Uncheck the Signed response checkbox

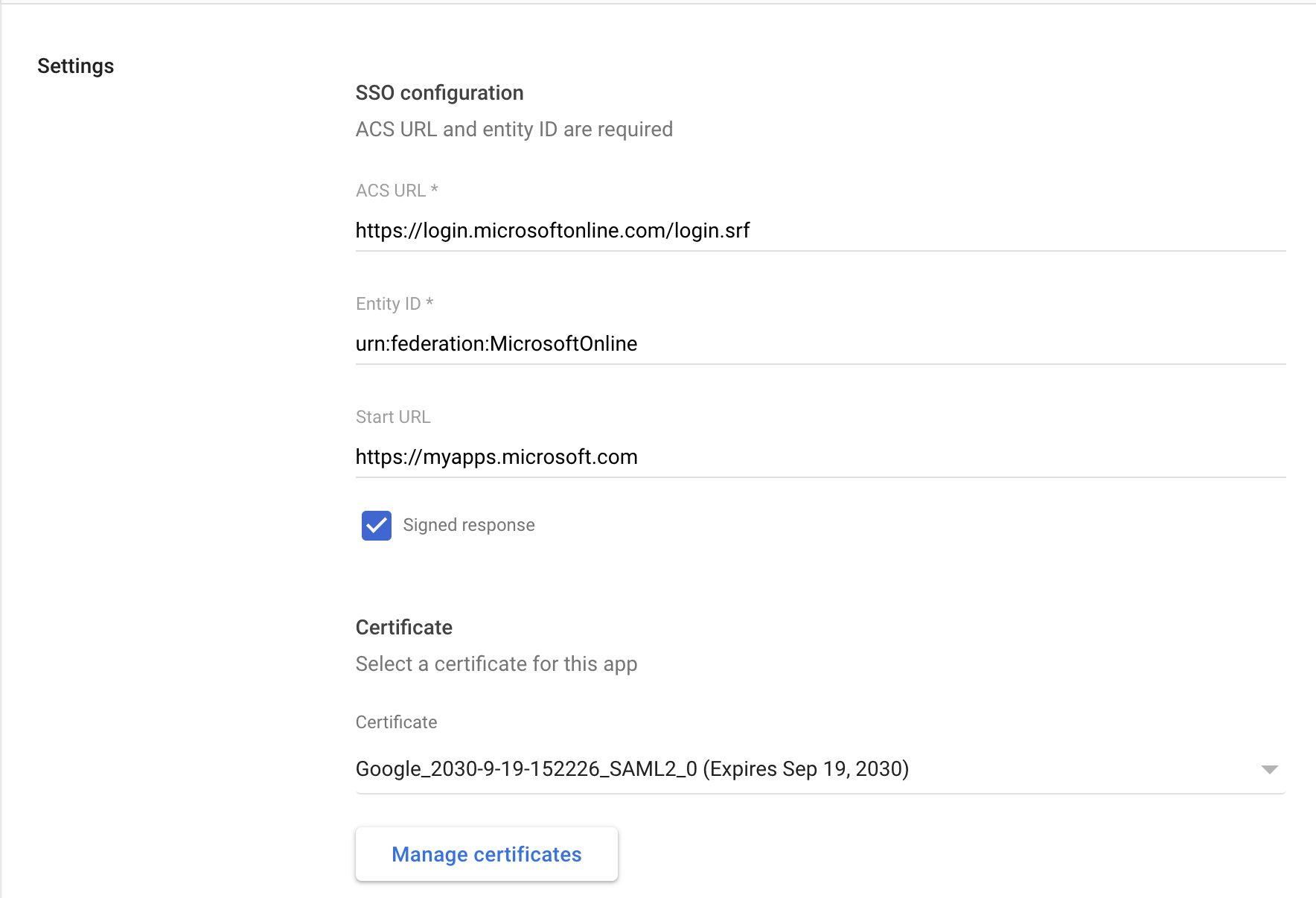[x=377, y=526]
